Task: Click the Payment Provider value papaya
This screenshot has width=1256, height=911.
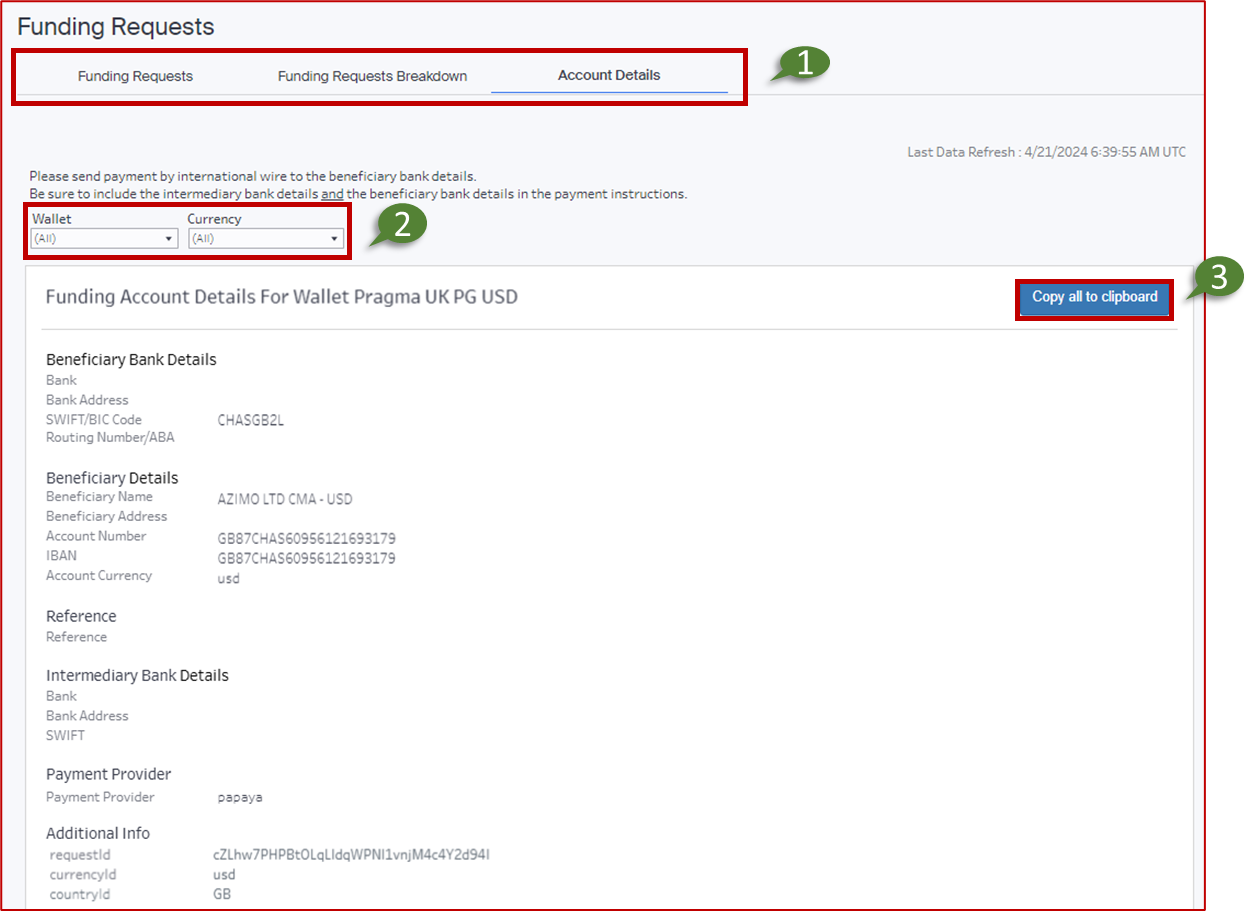Action: [x=240, y=798]
